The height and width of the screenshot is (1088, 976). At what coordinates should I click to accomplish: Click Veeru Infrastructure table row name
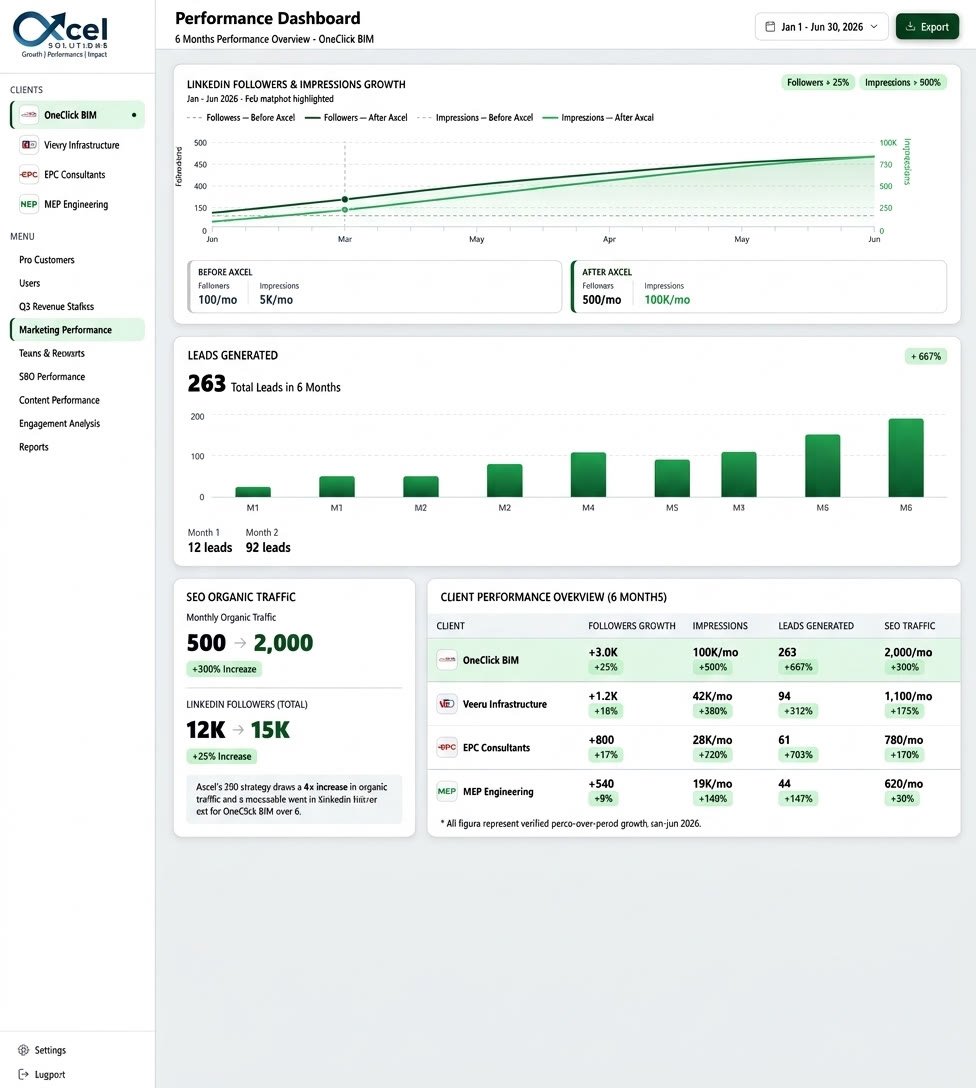(504, 704)
